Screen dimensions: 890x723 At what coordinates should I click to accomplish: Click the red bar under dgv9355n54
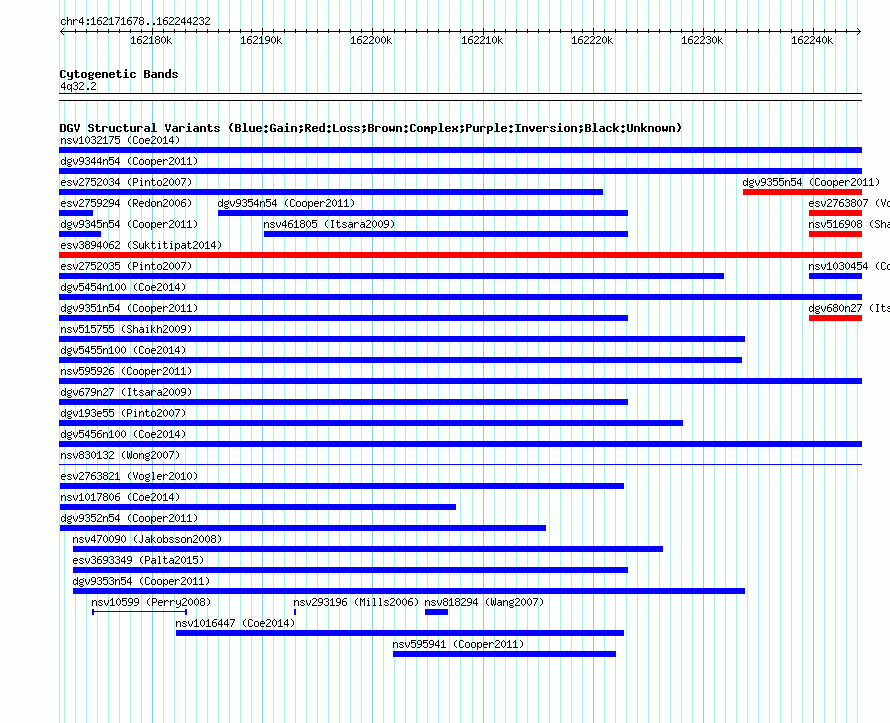[x=802, y=192]
